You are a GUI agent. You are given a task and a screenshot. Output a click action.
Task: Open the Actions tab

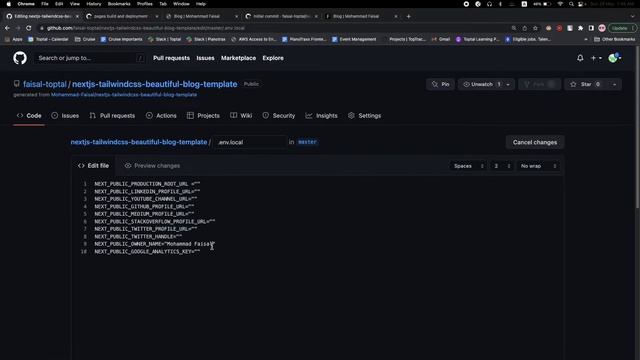point(161,116)
